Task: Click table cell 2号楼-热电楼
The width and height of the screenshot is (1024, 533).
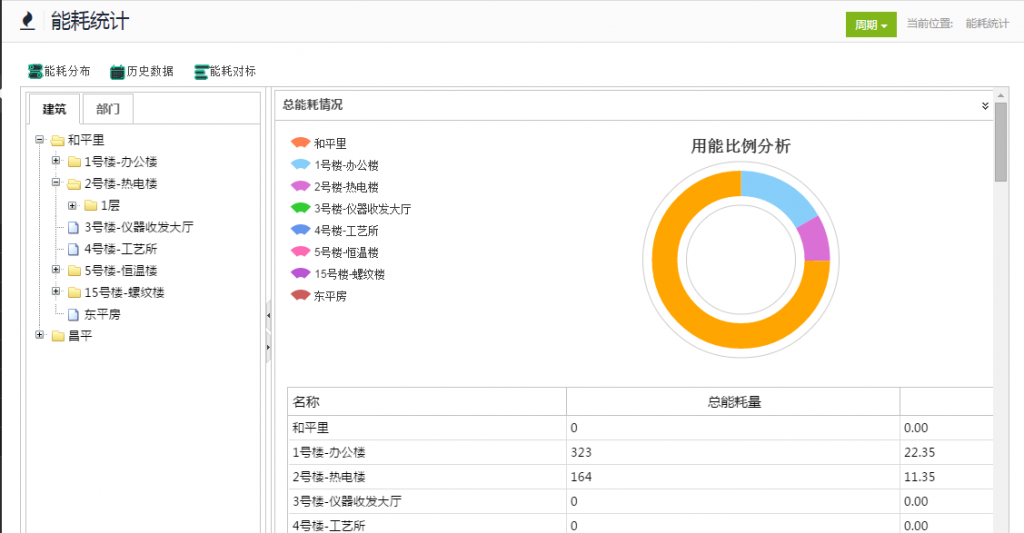Action: tap(427, 477)
